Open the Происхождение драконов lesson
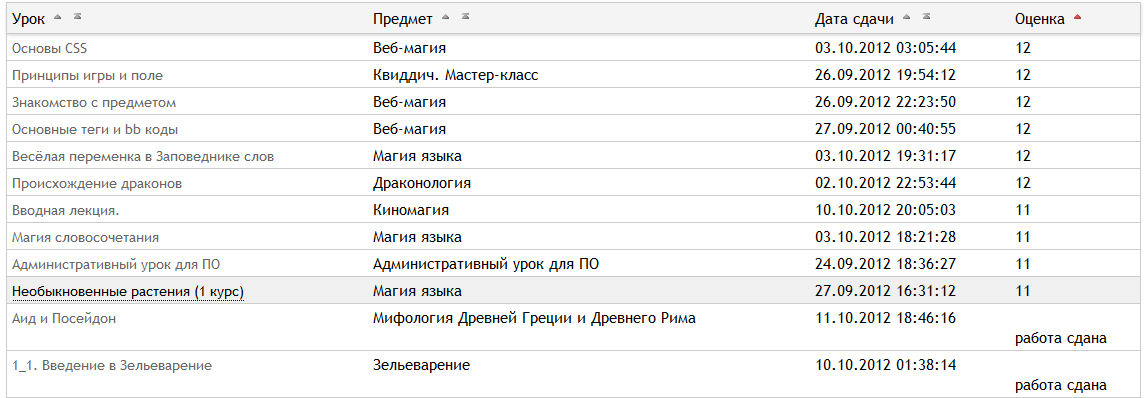The height and width of the screenshot is (398, 1144). point(97,184)
